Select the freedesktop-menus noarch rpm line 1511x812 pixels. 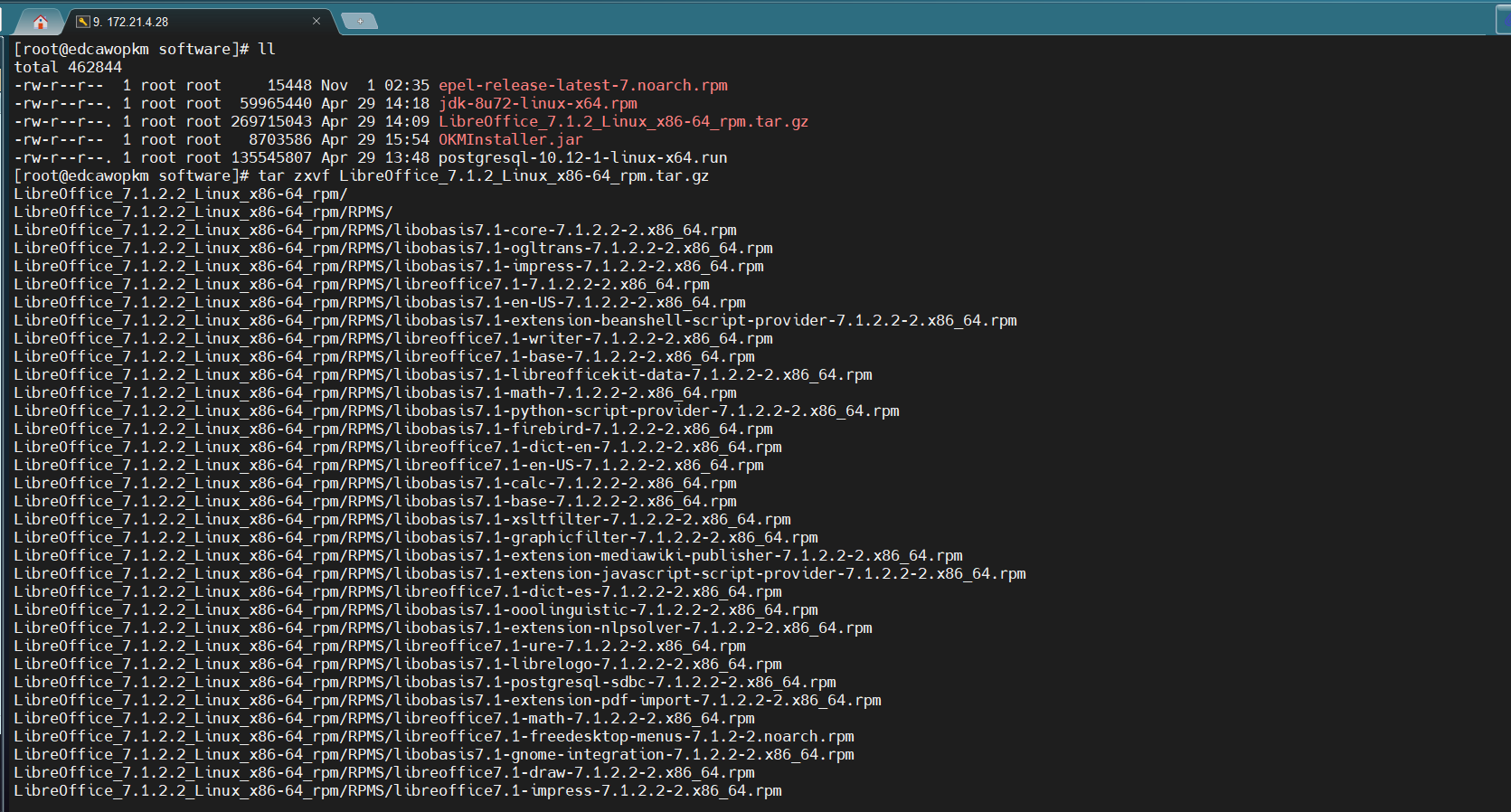click(434, 736)
